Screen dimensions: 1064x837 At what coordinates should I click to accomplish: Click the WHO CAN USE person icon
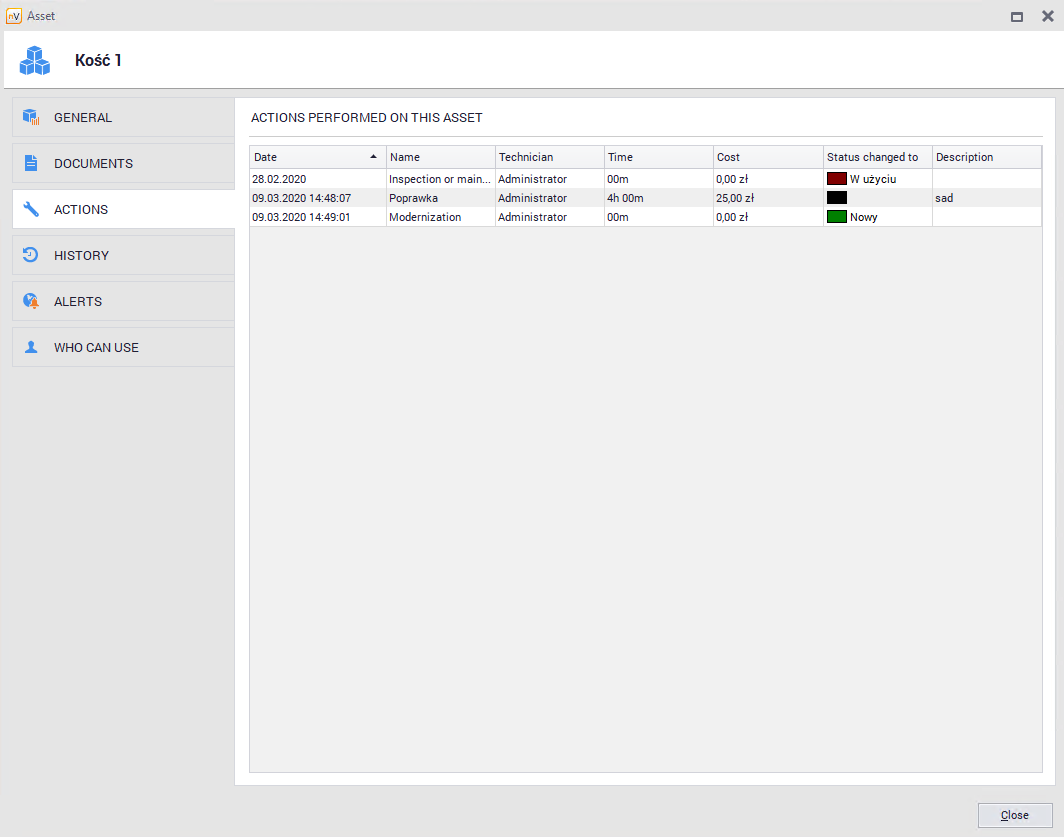pos(31,347)
